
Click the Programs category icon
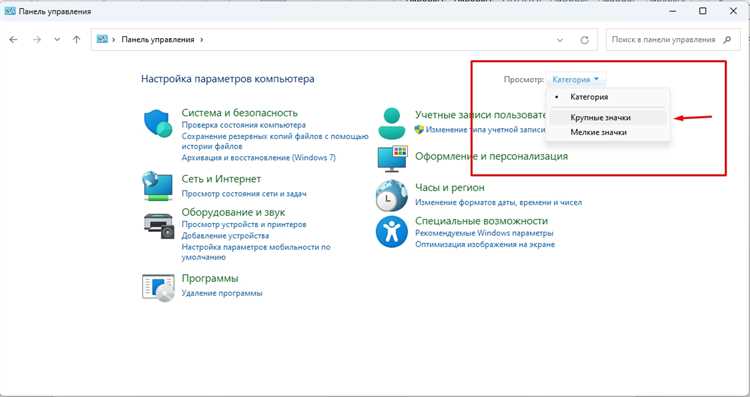158,287
